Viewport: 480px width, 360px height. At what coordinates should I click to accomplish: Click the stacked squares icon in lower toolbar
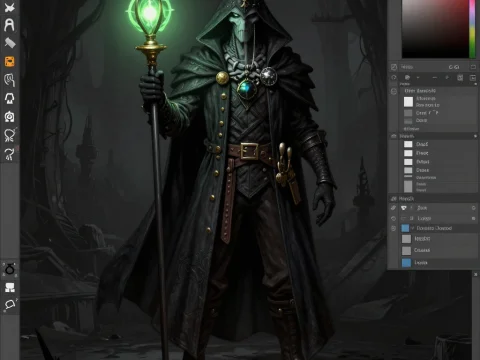[x=10, y=287]
